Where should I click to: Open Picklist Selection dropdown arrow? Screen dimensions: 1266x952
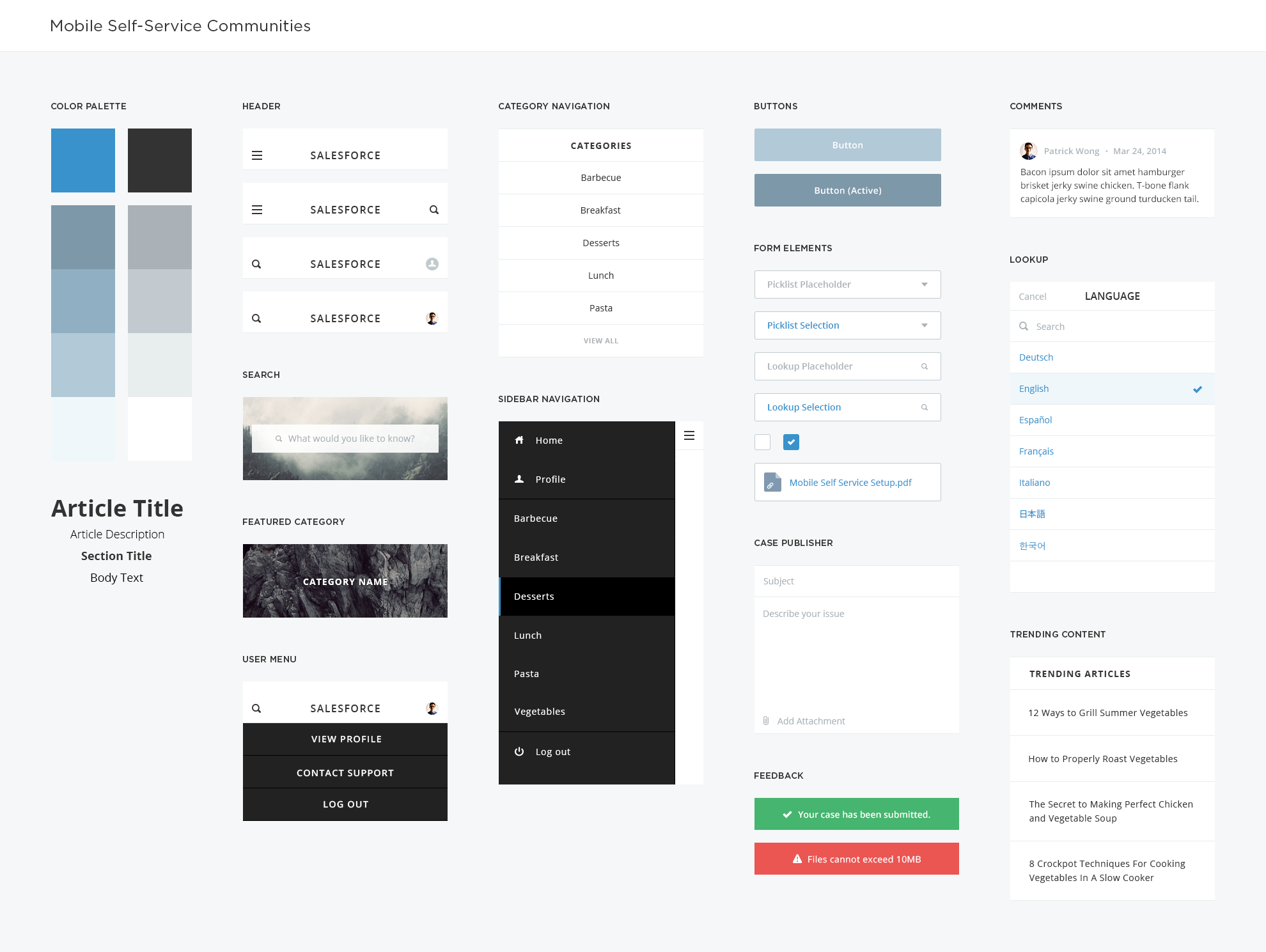tap(925, 325)
